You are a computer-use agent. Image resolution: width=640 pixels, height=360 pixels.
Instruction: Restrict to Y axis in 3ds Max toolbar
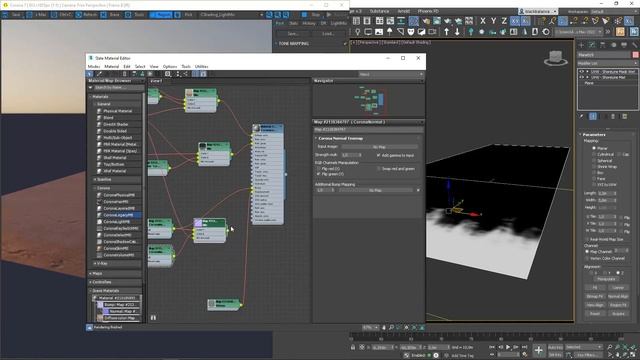point(493,21)
